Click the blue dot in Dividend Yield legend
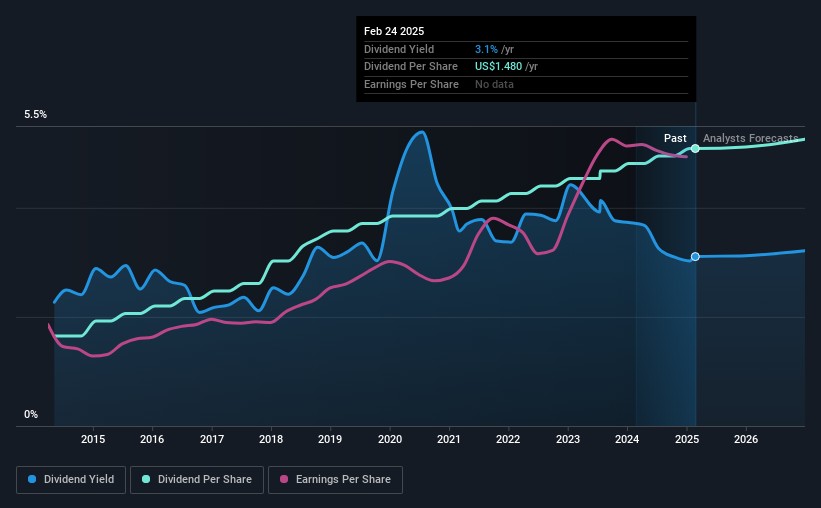Screen dimensions: 821x508 pyautogui.click(x=32, y=479)
